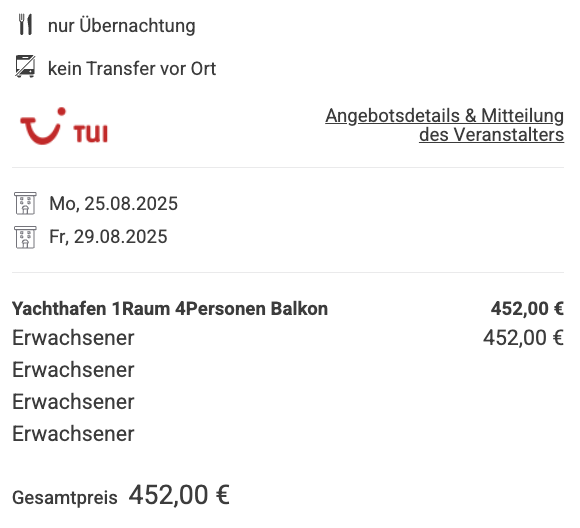Click the third Erwachsener entry
The image size is (580, 528).
click(73, 402)
